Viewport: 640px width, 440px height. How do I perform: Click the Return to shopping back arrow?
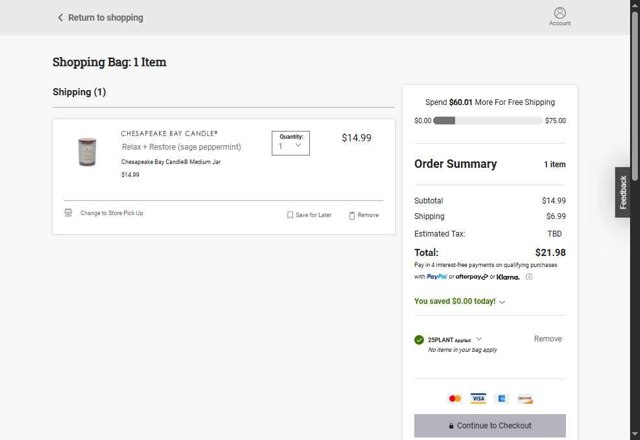pyautogui.click(x=60, y=18)
